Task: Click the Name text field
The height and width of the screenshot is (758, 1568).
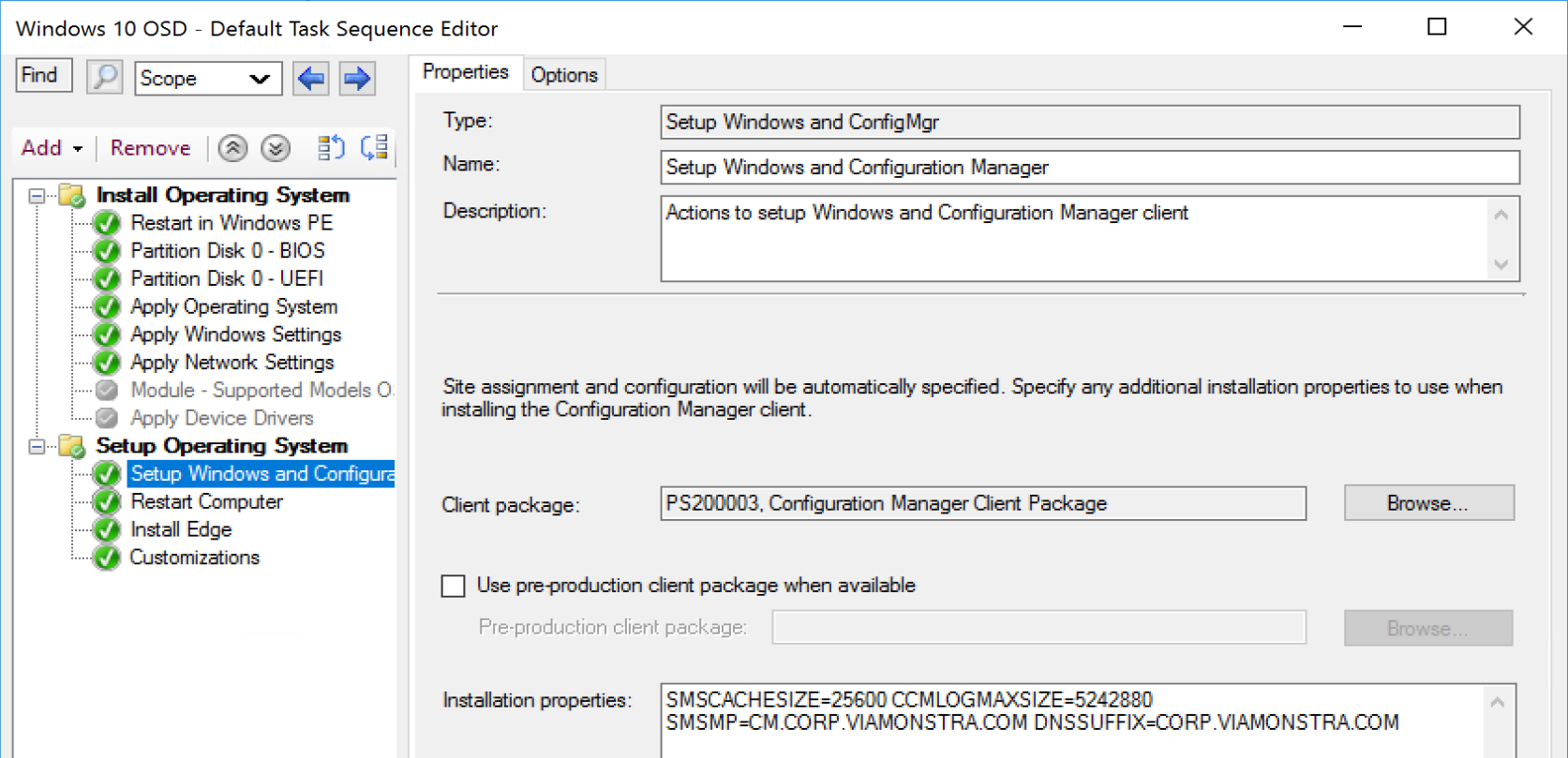Action: pyautogui.click(x=1089, y=168)
